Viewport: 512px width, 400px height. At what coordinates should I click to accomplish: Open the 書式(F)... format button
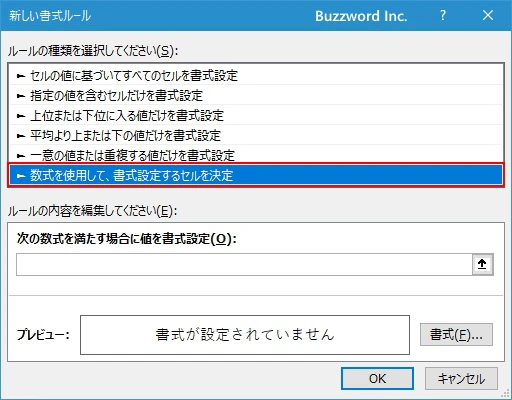tap(456, 334)
